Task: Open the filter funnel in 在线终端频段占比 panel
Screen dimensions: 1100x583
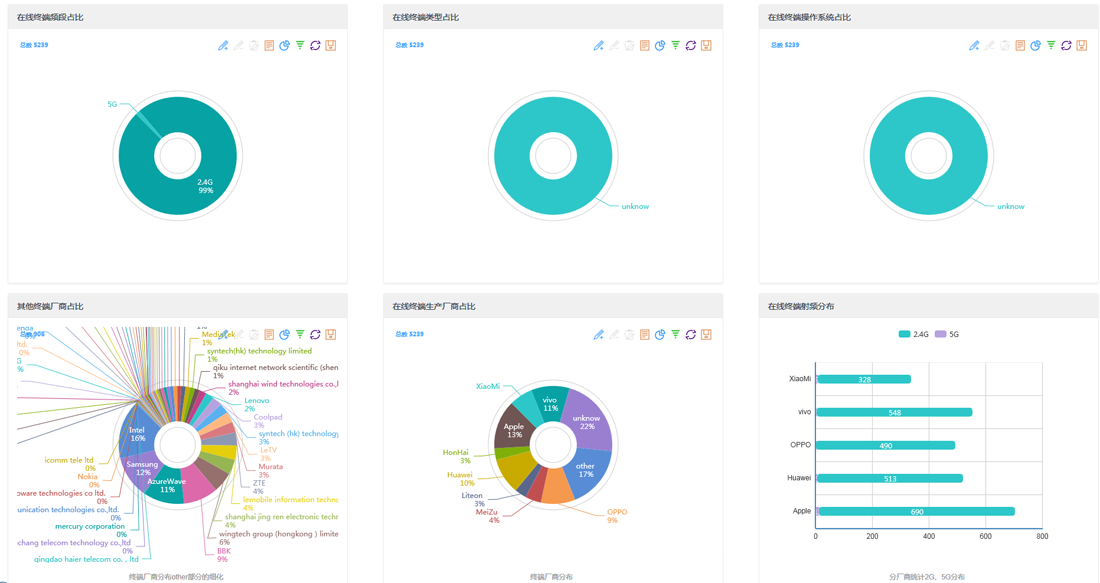Action: 300,45
